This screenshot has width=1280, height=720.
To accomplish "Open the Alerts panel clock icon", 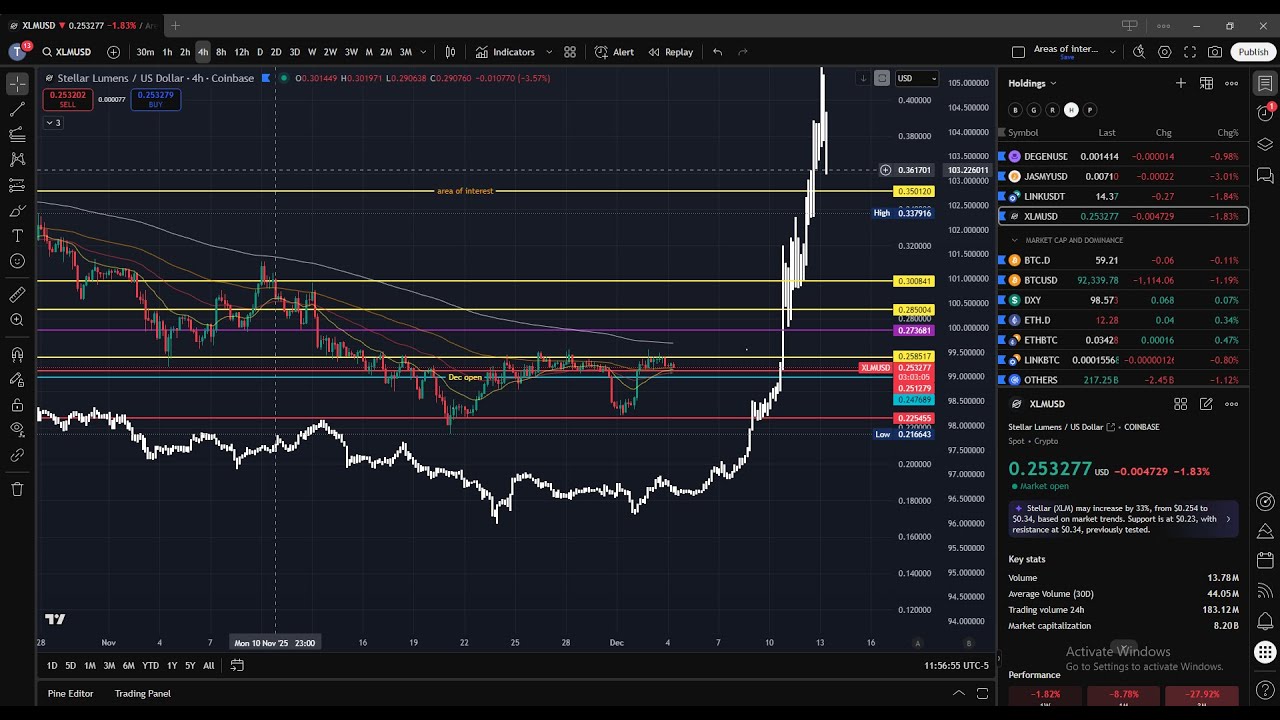I will tap(1265, 114).
